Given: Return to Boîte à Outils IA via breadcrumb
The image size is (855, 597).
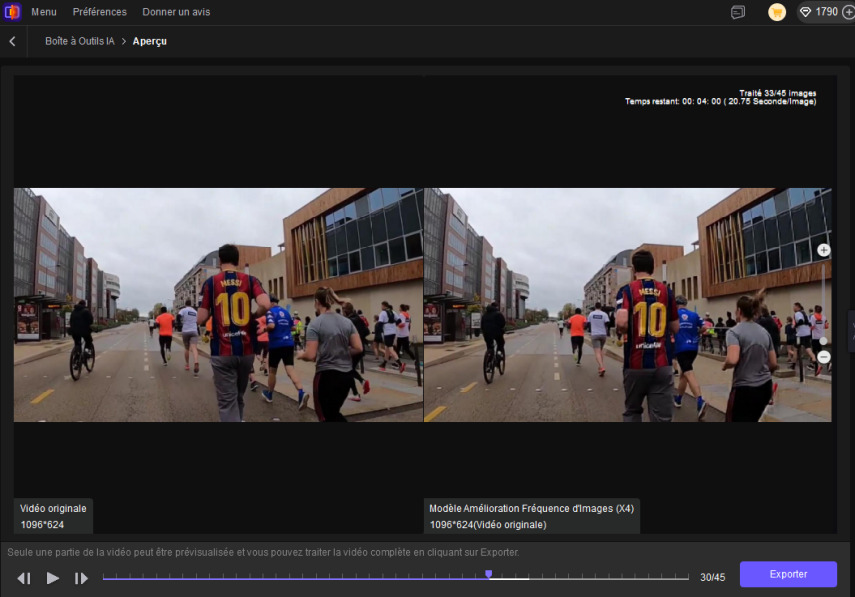Looking at the screenshot, I should (x=83, y=41).
